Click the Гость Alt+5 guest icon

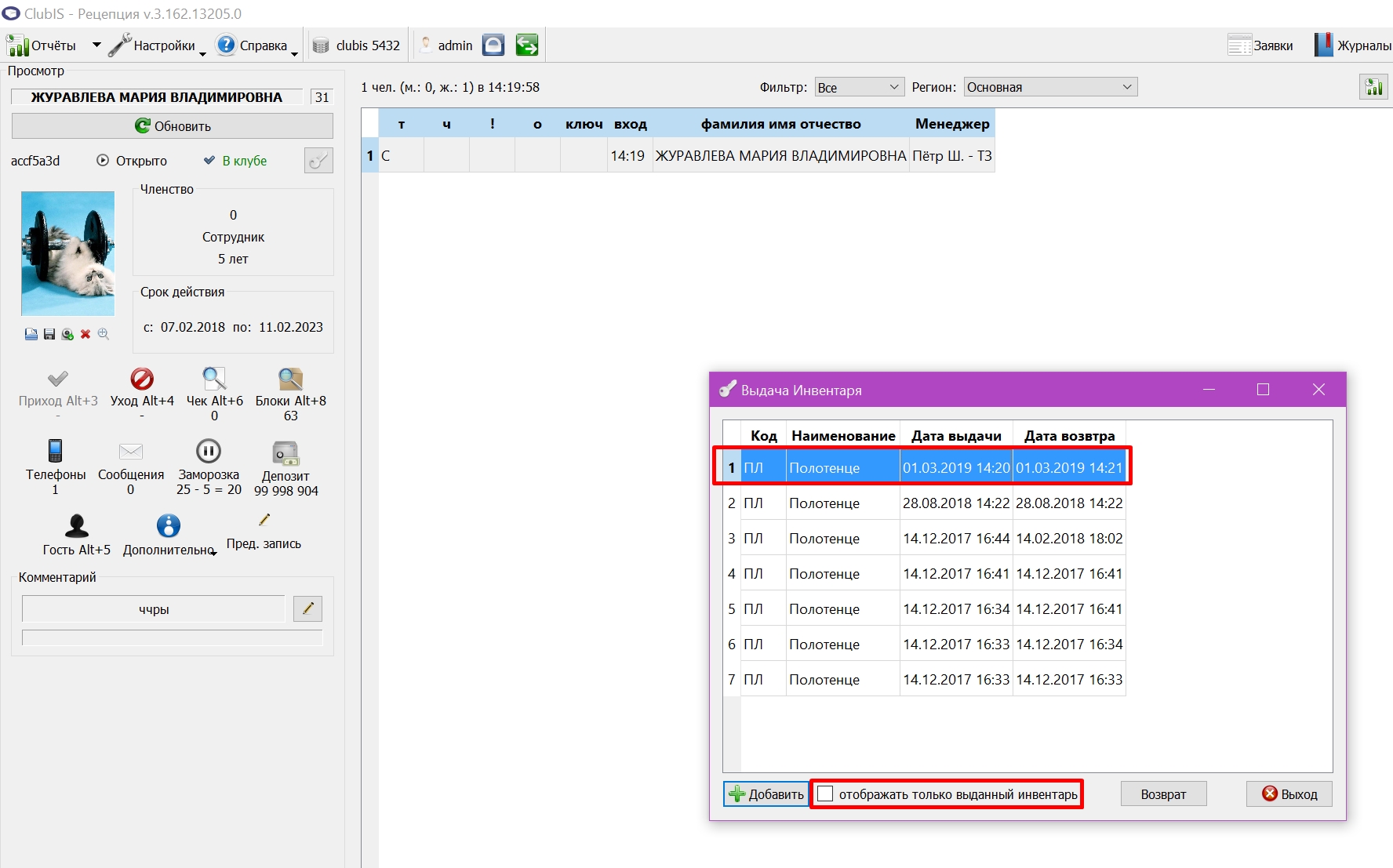point(77,525)
